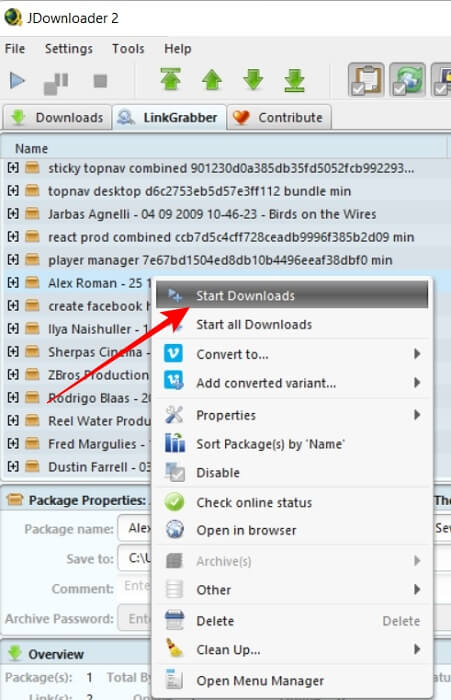Click the Menu Manager document icon
Screen dimensions: 451x700
click(174, 679)
